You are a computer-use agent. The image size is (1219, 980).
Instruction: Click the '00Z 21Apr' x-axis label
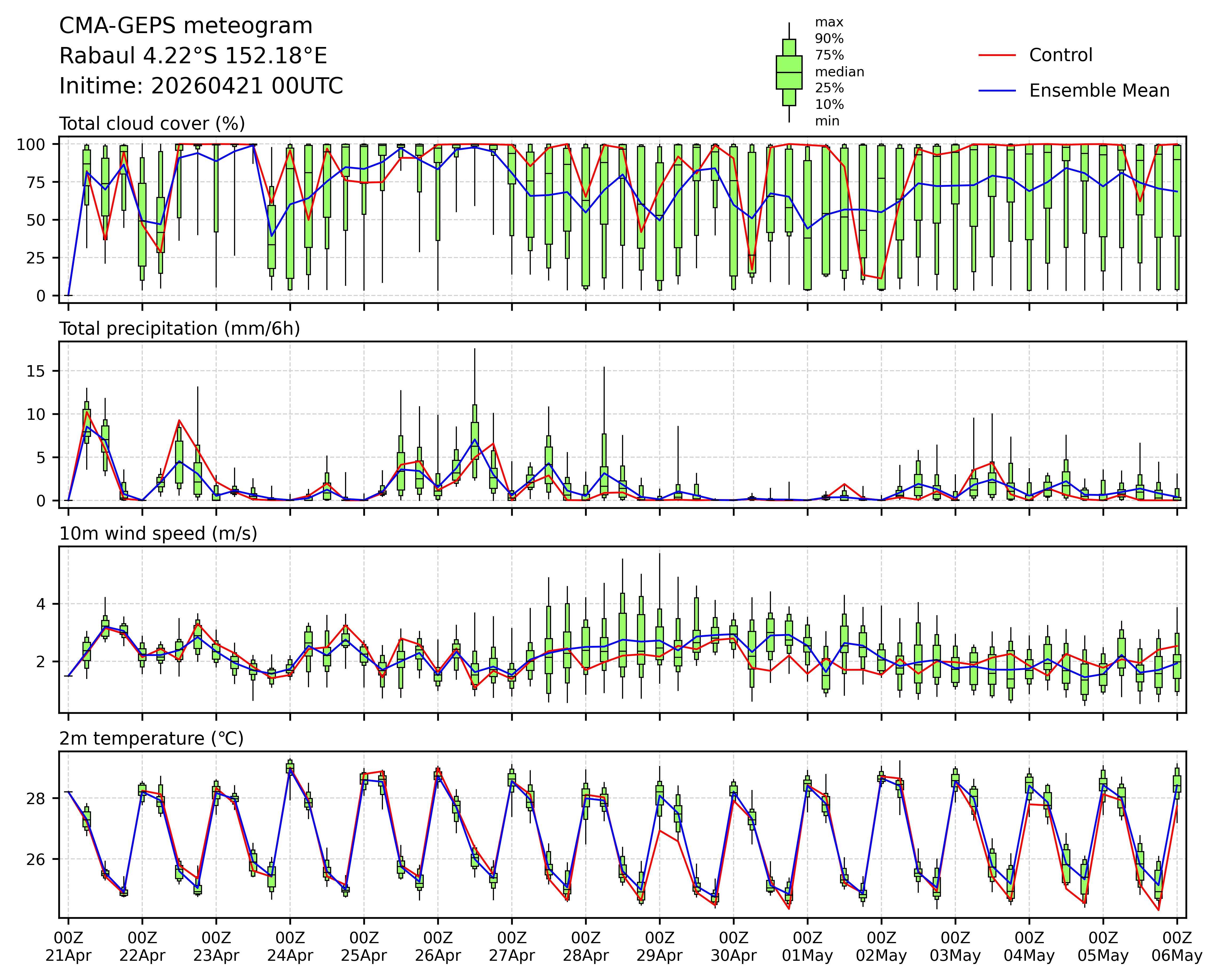pyautogui.click(x=68, y=947)
